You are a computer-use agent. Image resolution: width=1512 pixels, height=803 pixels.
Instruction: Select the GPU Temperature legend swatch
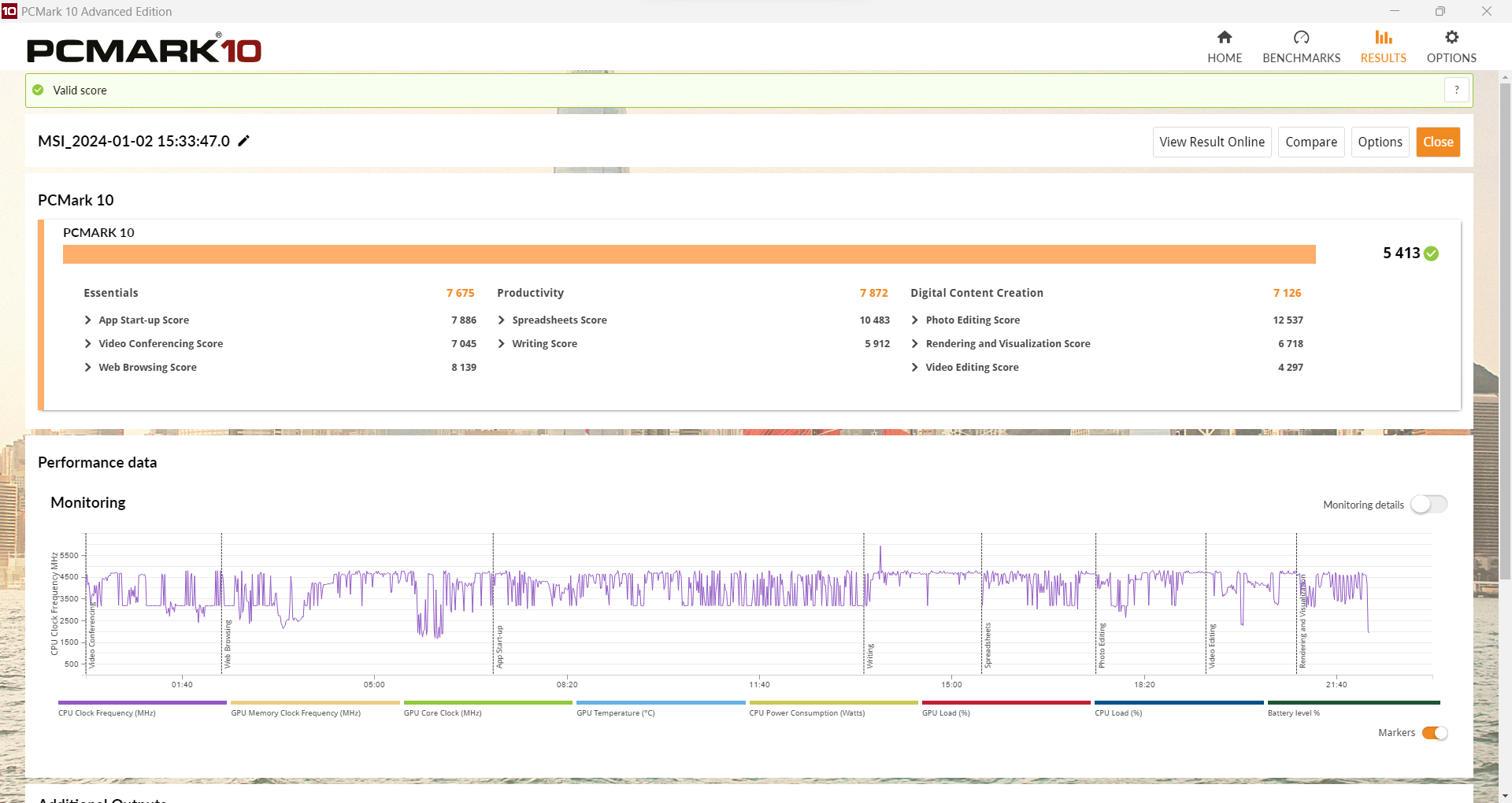(660, 703)
